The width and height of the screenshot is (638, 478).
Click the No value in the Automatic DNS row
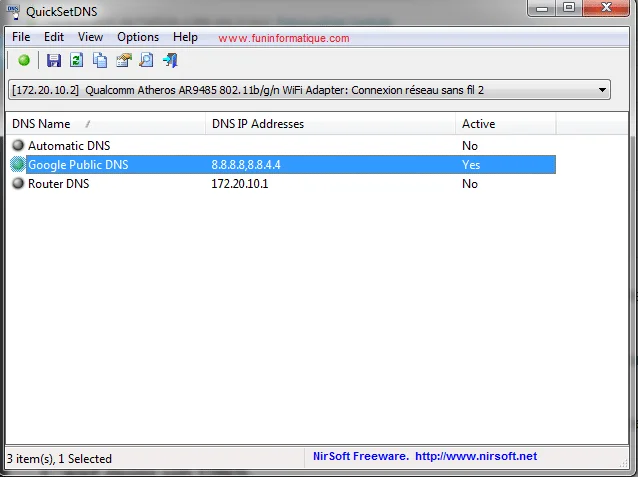pyautogui.click(x=470, y=146)
